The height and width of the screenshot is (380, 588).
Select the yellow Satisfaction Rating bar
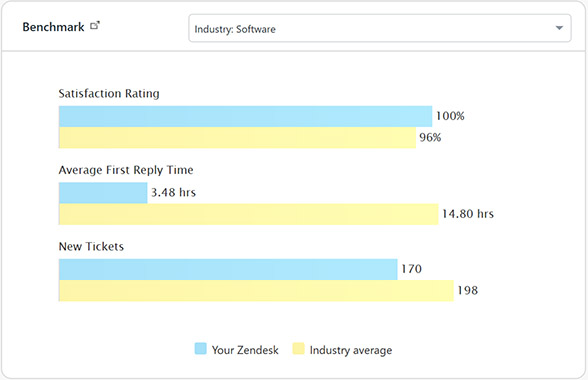[237, 138]
